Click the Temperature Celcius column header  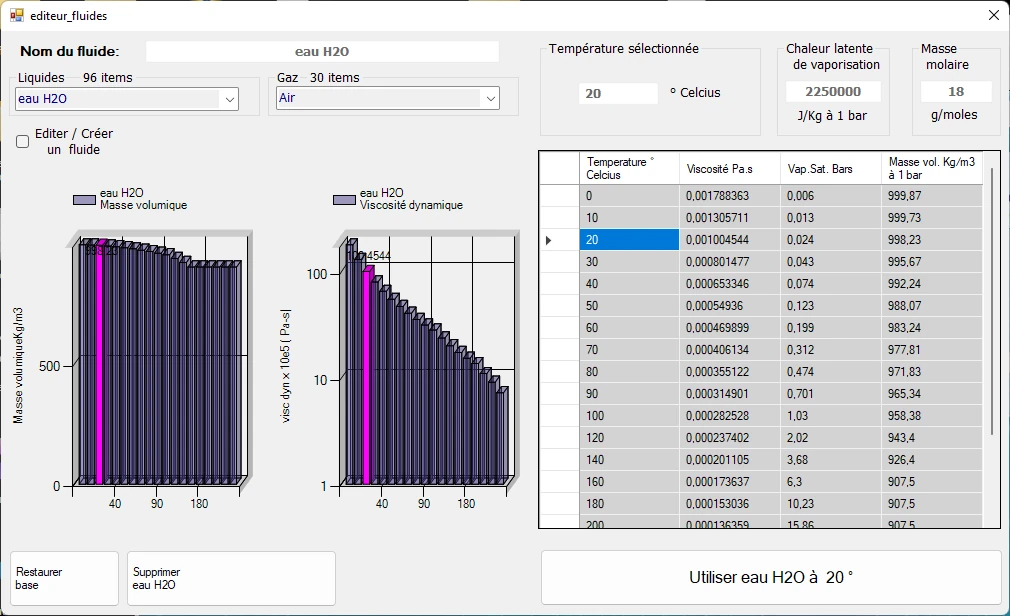[629, 169]
